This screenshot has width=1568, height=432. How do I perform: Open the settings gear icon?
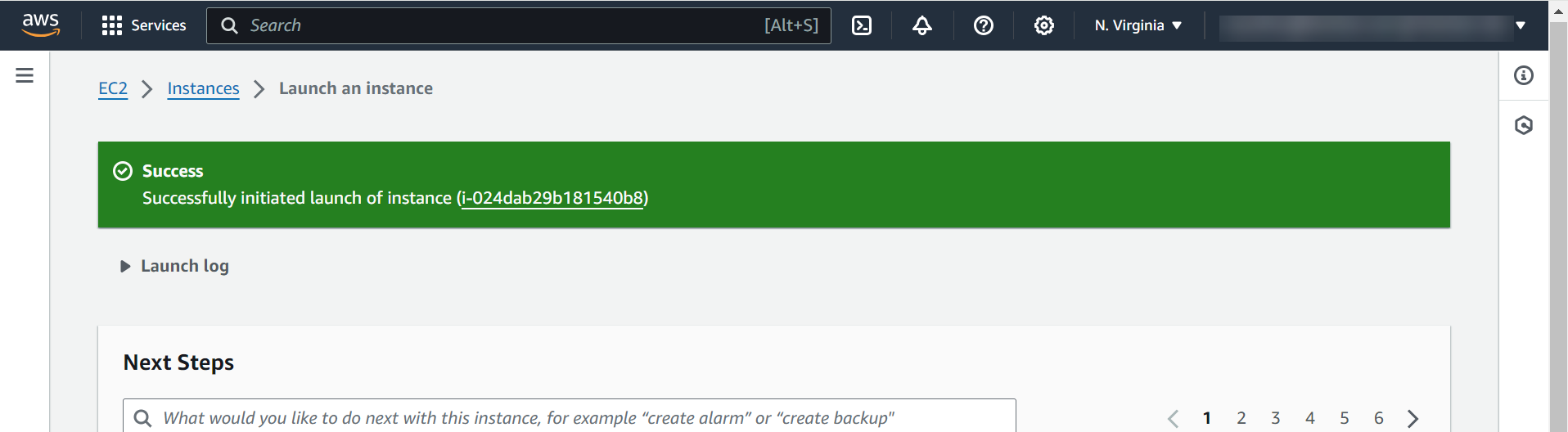tap(1043, 25)
